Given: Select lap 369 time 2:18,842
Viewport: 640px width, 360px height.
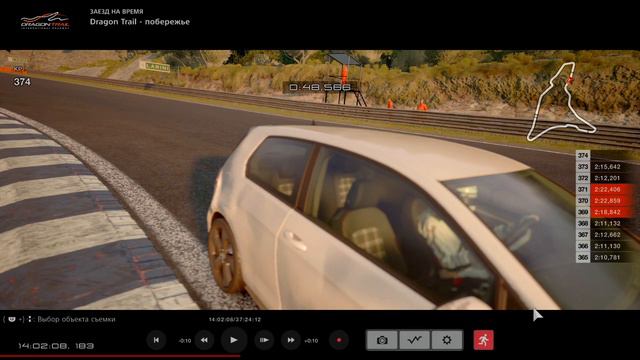Looking at the screenshot, I should (x=606, y=212).
